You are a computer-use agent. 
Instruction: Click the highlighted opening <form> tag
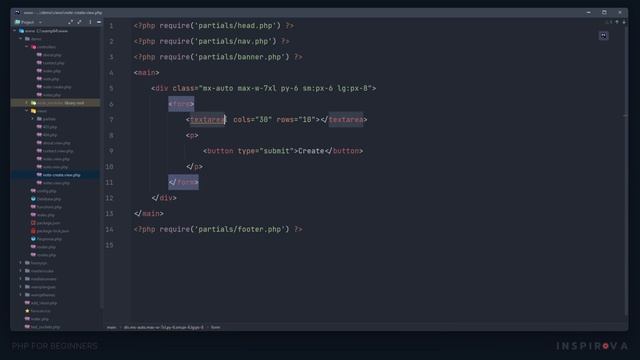181,104
